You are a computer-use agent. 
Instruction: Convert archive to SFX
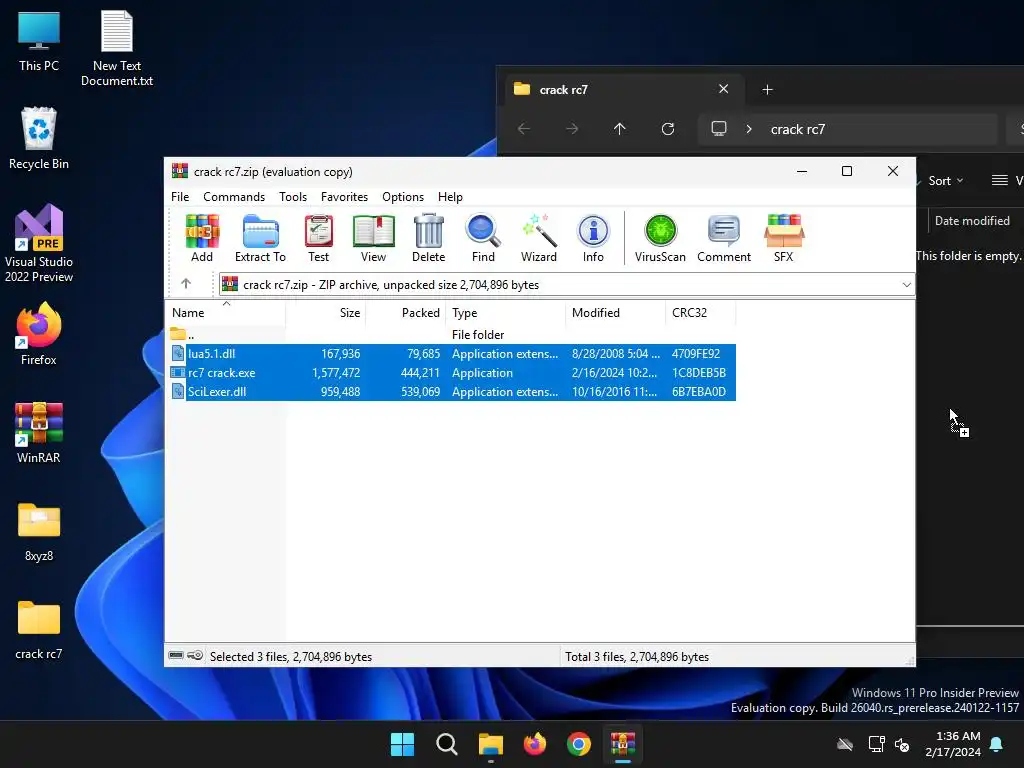click(784, 238)
